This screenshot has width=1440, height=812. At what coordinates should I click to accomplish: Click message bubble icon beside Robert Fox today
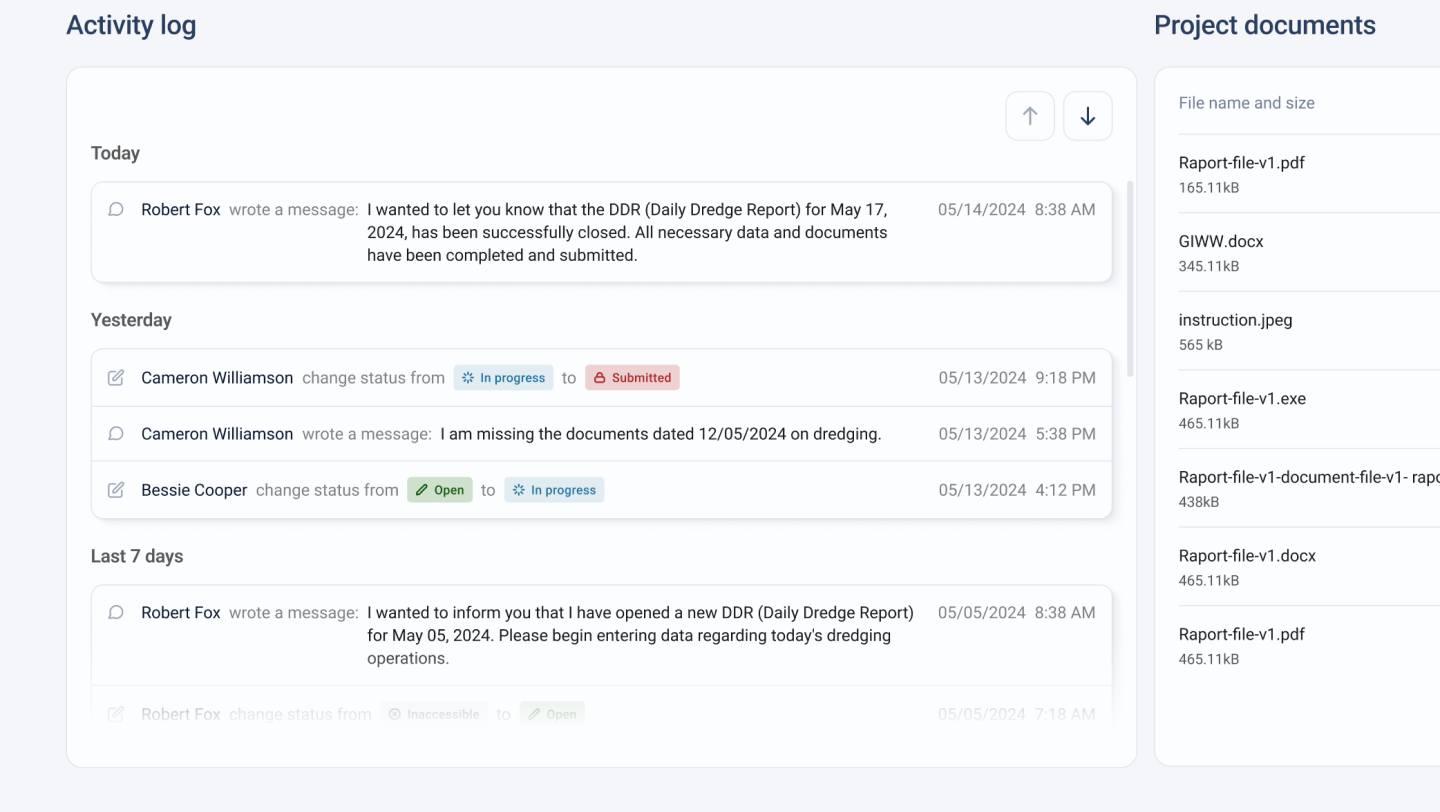(x=116, y=210)
